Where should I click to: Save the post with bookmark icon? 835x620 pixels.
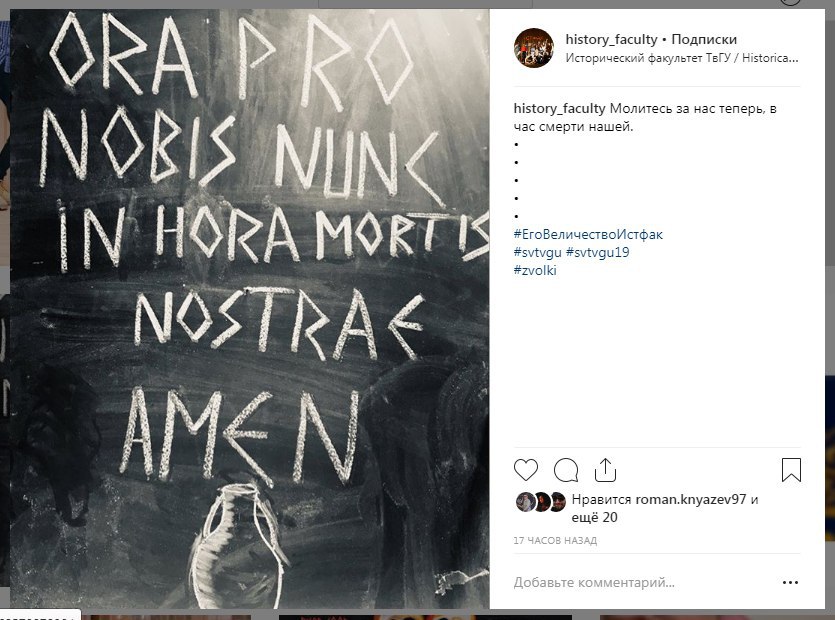click(x=791, y=470)
